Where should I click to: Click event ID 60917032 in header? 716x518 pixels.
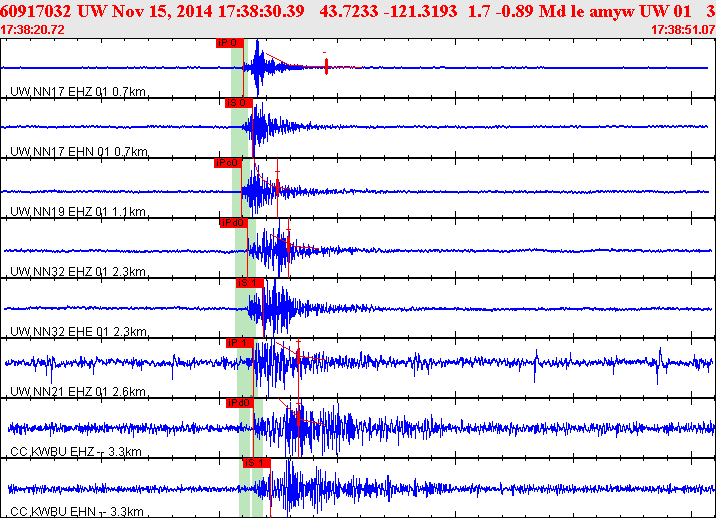pyautogui.click(x=36, y=11)
